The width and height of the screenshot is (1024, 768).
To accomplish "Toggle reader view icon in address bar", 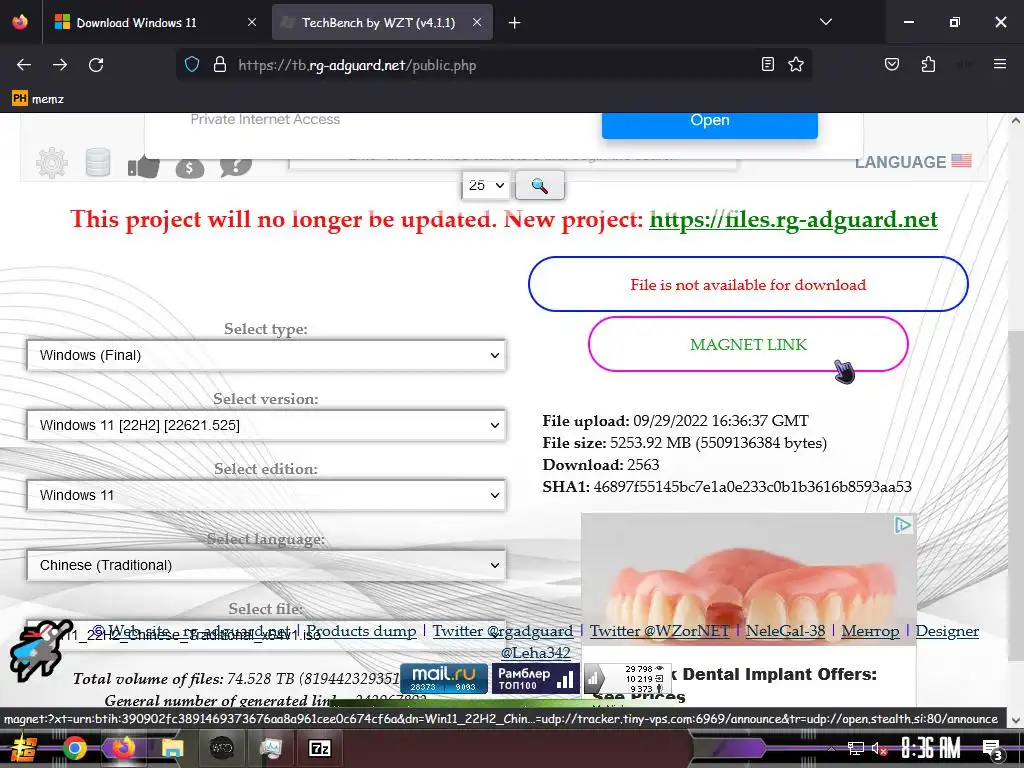I will pos(768,64).
